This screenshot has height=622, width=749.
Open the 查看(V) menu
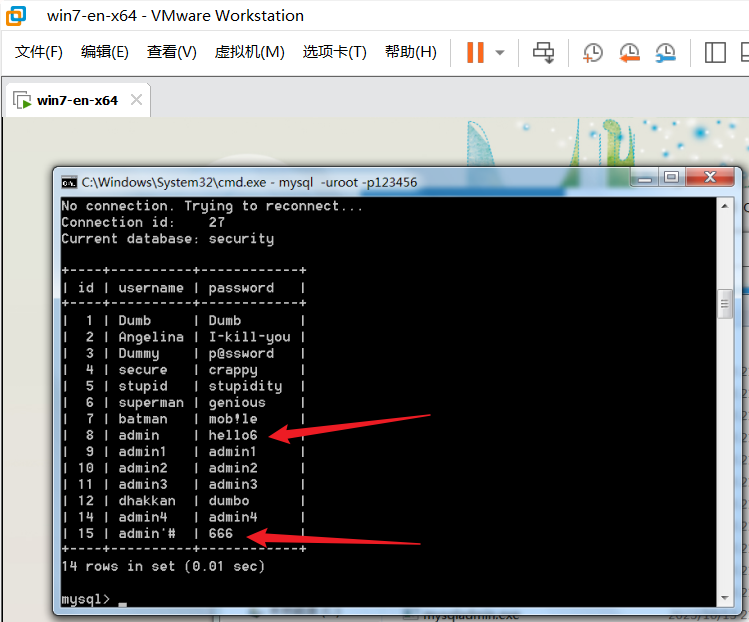(171, 52)
